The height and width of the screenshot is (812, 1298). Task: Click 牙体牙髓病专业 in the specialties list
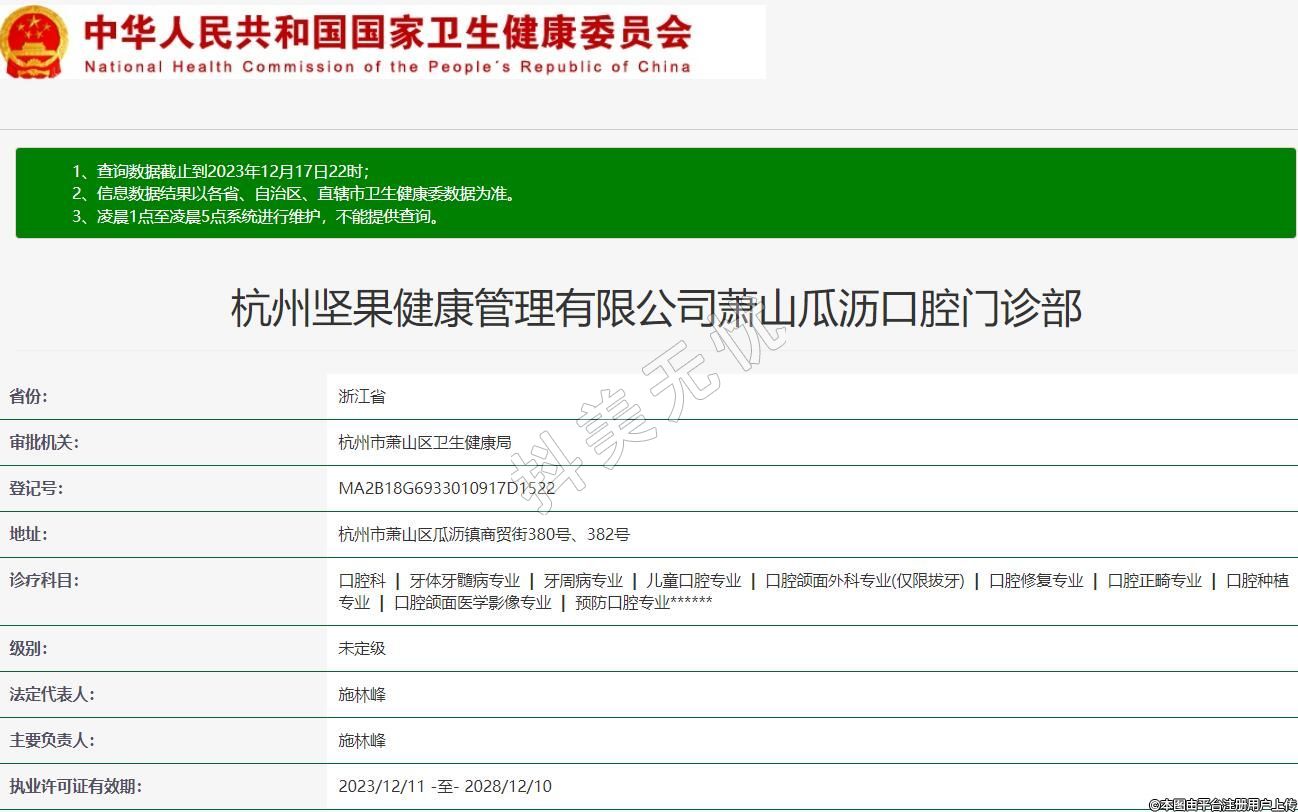[x=465, y=581]
